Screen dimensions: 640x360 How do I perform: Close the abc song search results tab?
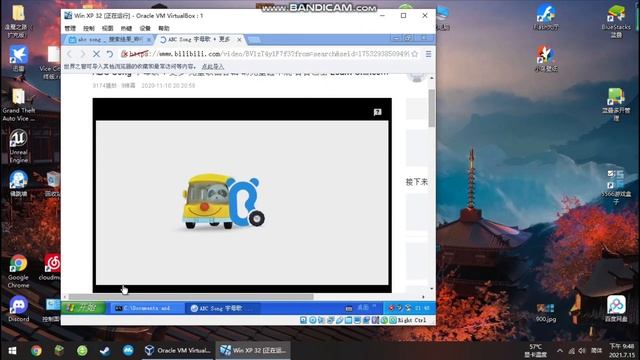[149, 40]
